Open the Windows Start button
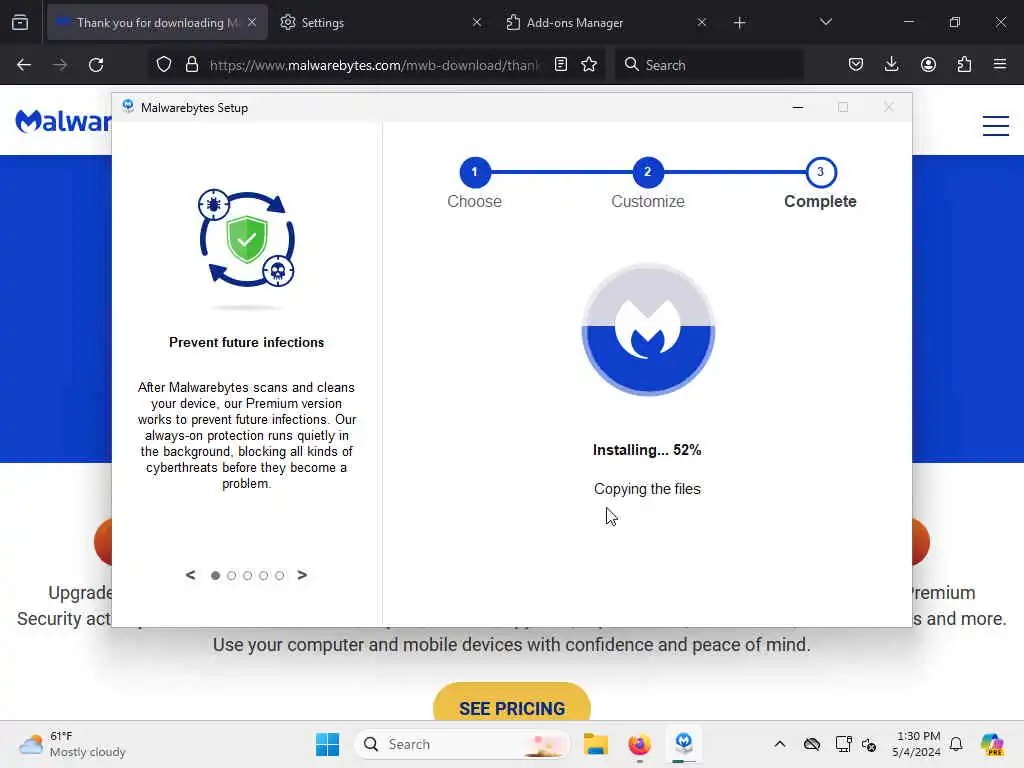1024x768 pixels. pyautogui.click(x=327, y=744)
